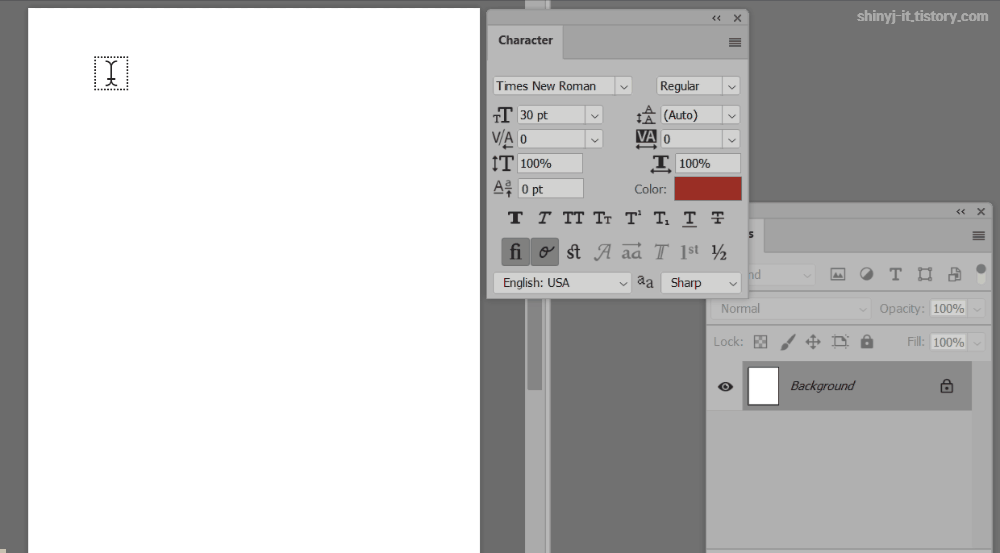1000x553 pixels.
Task: Toggle Strikethrough text style
Action: pos(717,218)
